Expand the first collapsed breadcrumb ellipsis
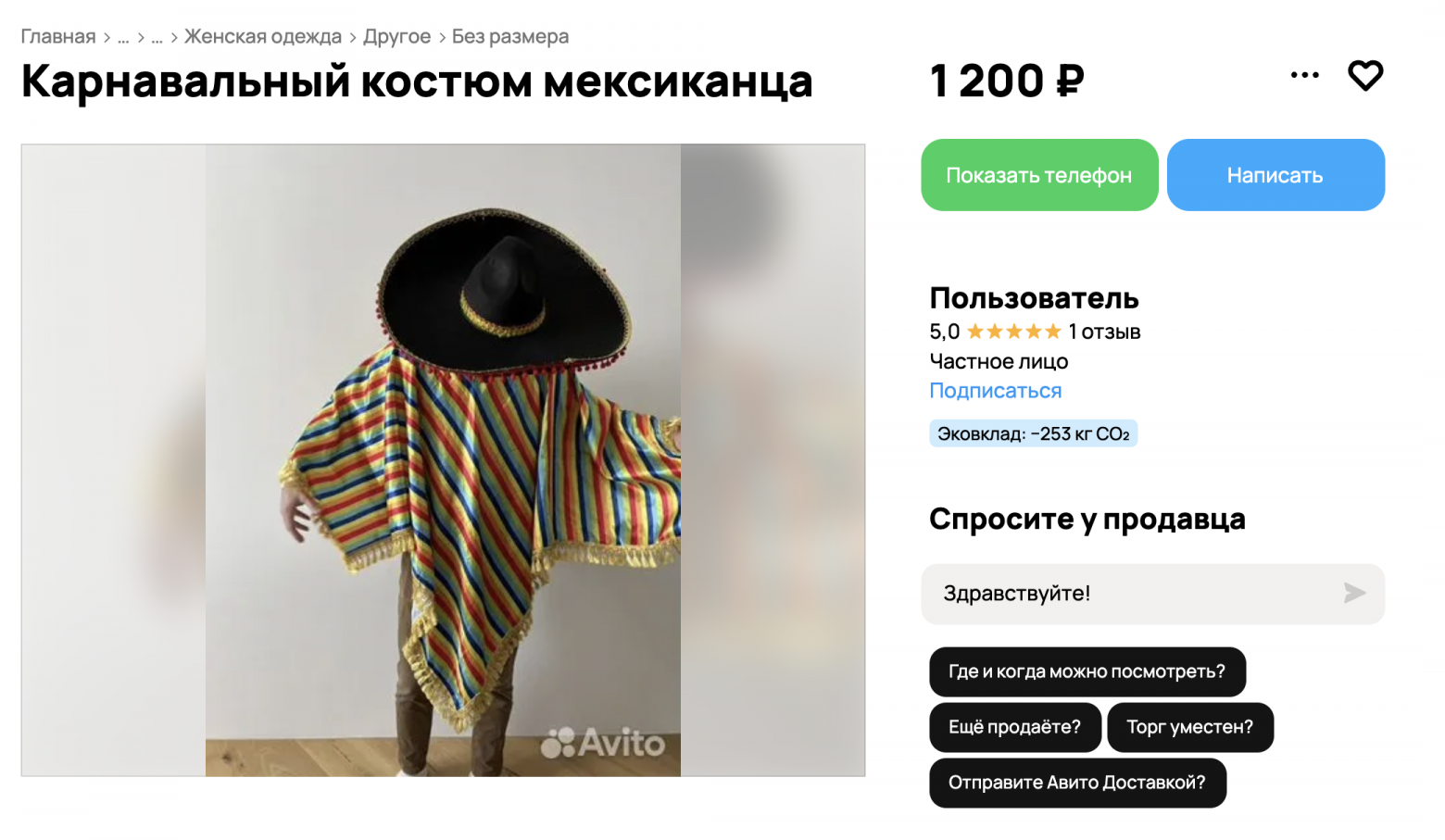Image resolution: width=1445 pixels, height=840 pixels. tap(123, 37)
